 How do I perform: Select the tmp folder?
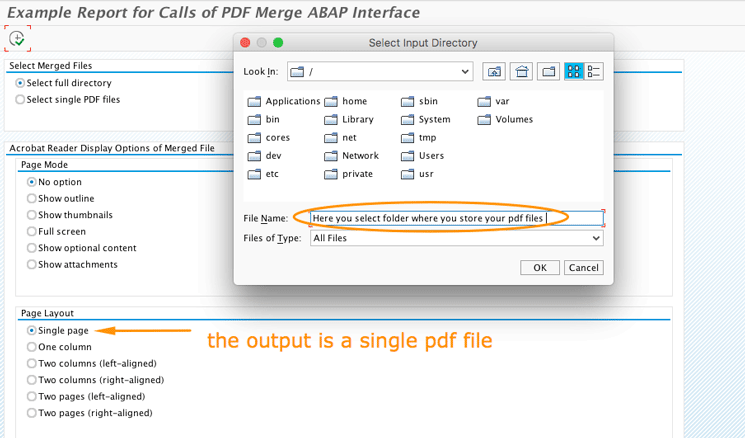click(x=419, y=138)
